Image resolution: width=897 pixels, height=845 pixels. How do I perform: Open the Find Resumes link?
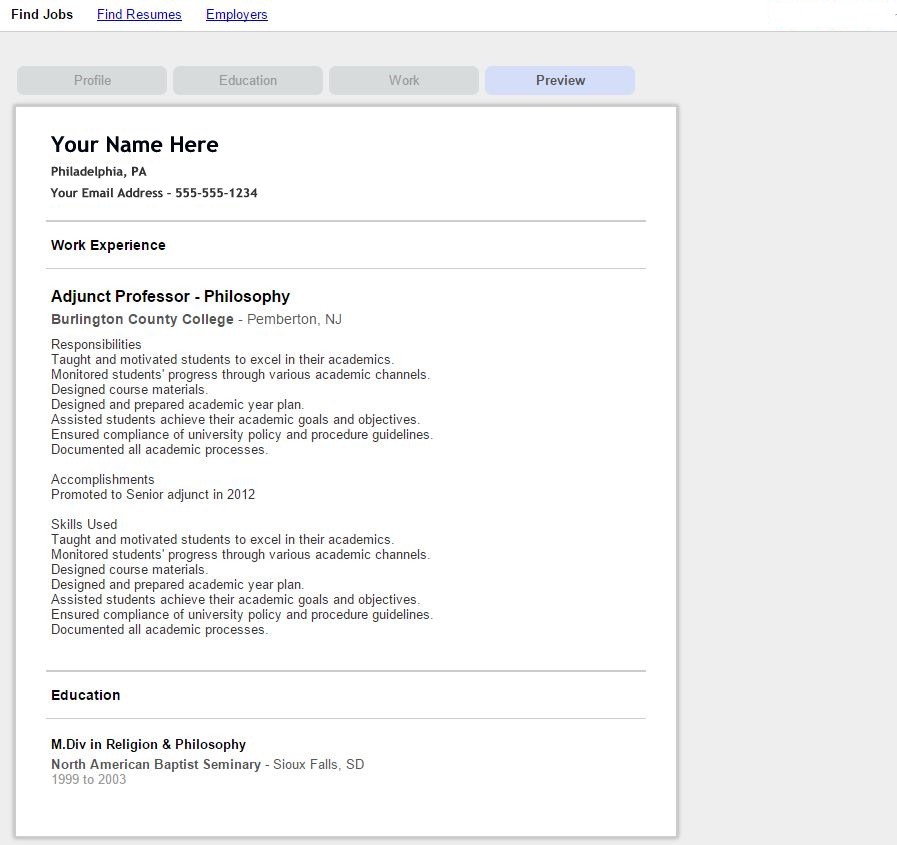pos(139,15)
